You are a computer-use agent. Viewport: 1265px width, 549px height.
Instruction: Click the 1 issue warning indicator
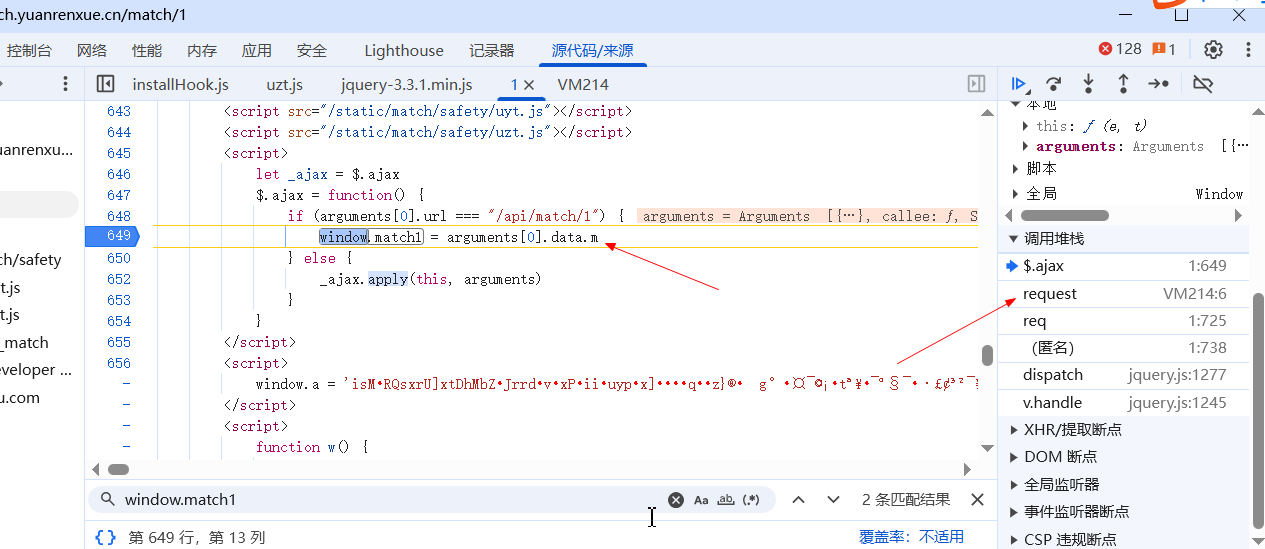tap(1164, 49)
